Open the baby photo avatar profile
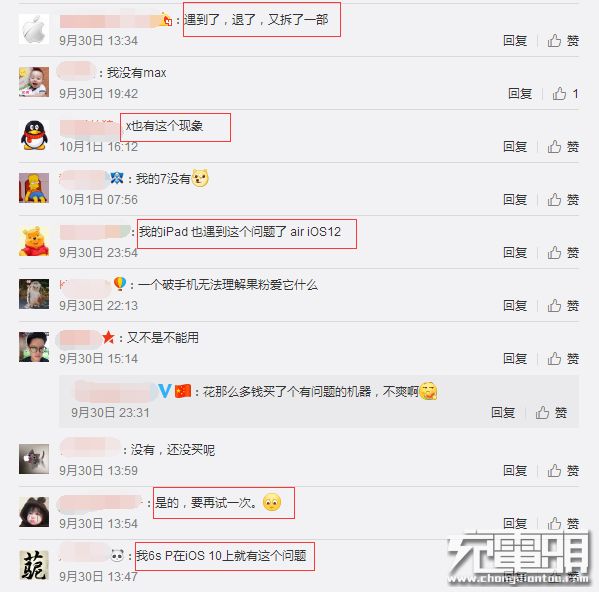Image resolution: width=599 pixels, height=592 pixels. (x=34, y=82)
